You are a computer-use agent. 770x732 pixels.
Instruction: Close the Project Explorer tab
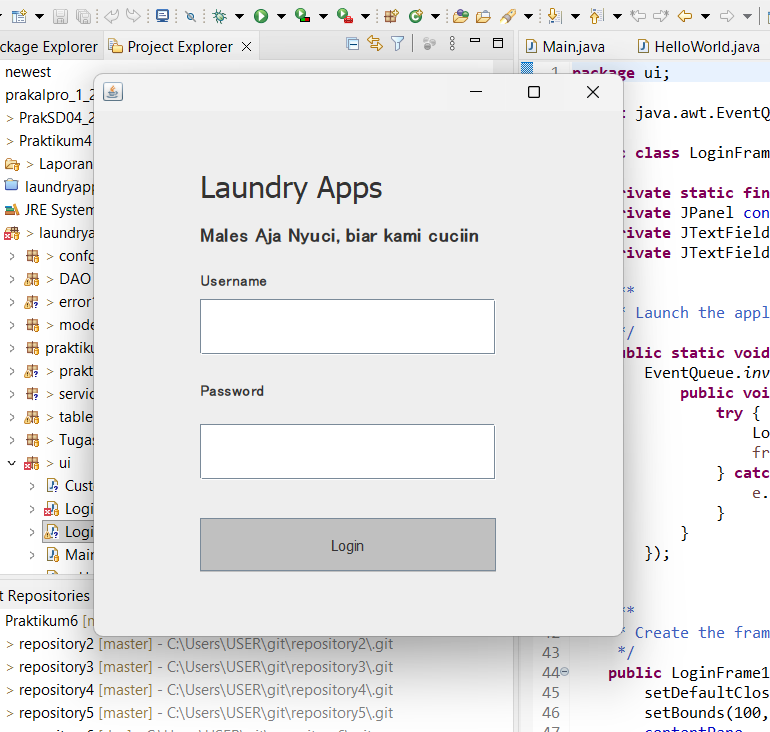244,47
